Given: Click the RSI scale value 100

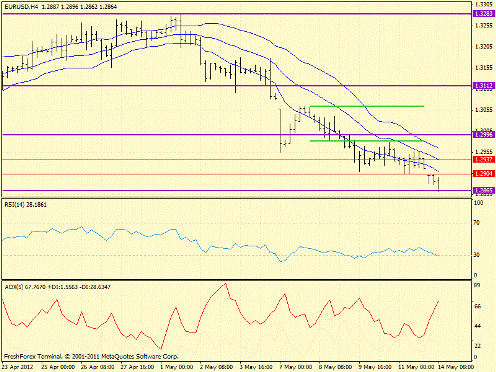Looking at the screenshot, I should [478, 203].
